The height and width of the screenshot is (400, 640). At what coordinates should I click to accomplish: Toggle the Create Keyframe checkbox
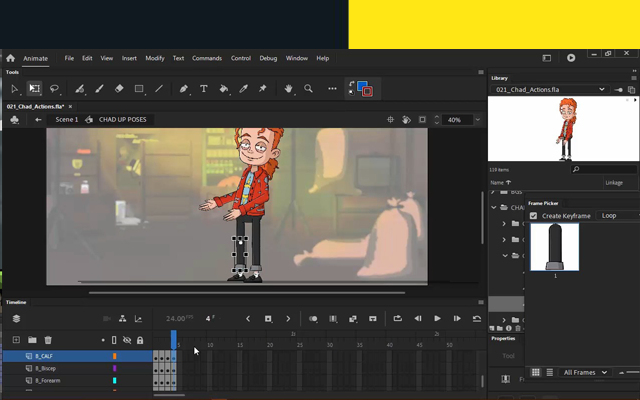coord(533,216)
